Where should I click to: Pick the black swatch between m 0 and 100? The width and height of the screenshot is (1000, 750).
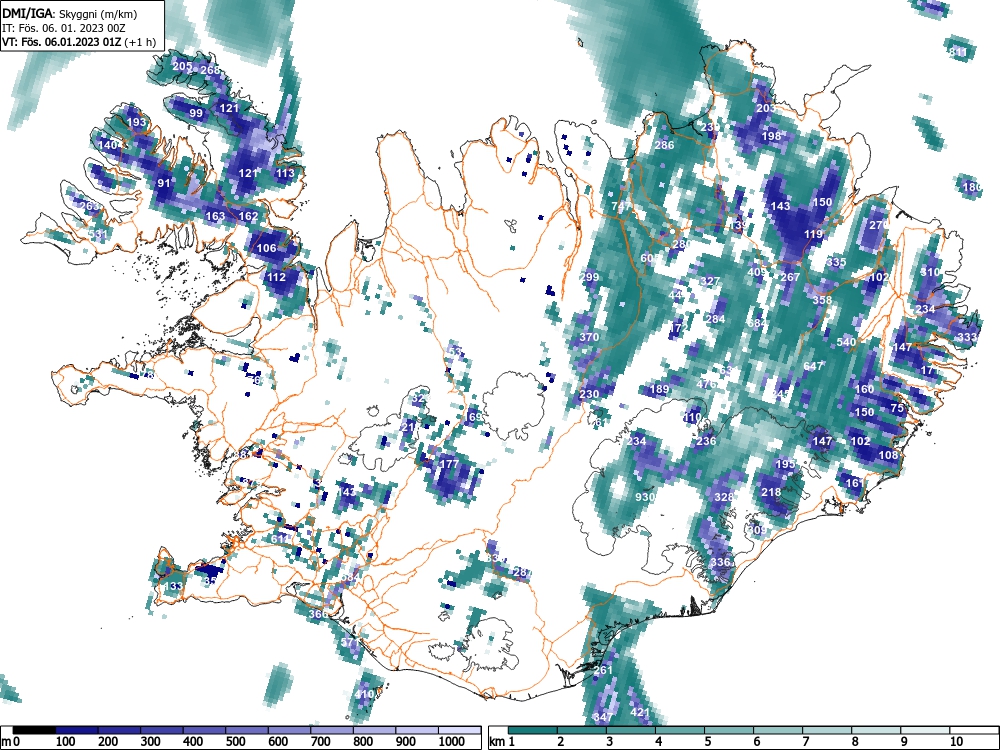[34, 730]
